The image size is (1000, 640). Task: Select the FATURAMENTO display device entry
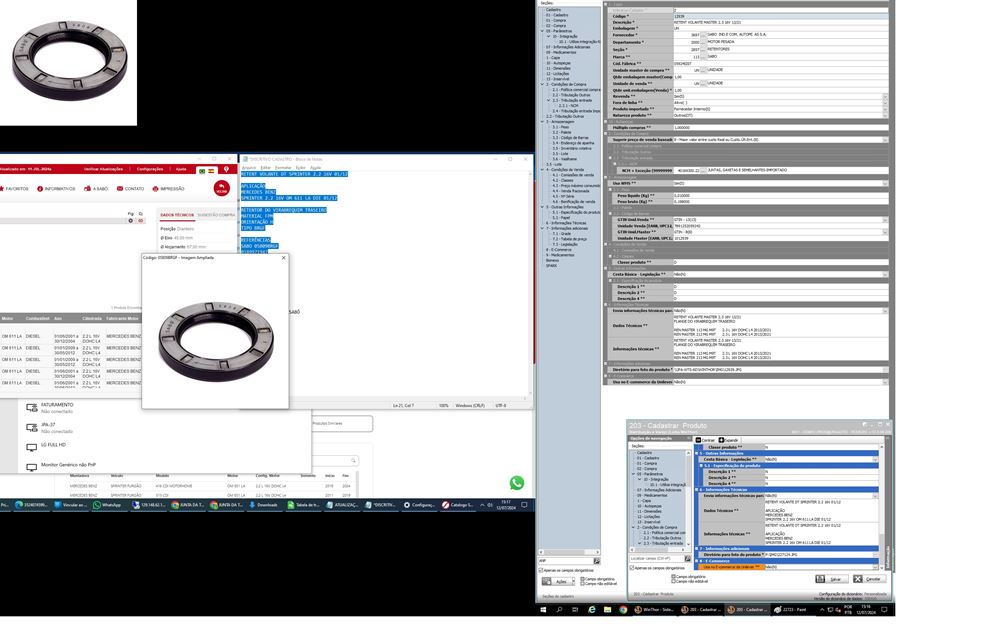point(51,407)
